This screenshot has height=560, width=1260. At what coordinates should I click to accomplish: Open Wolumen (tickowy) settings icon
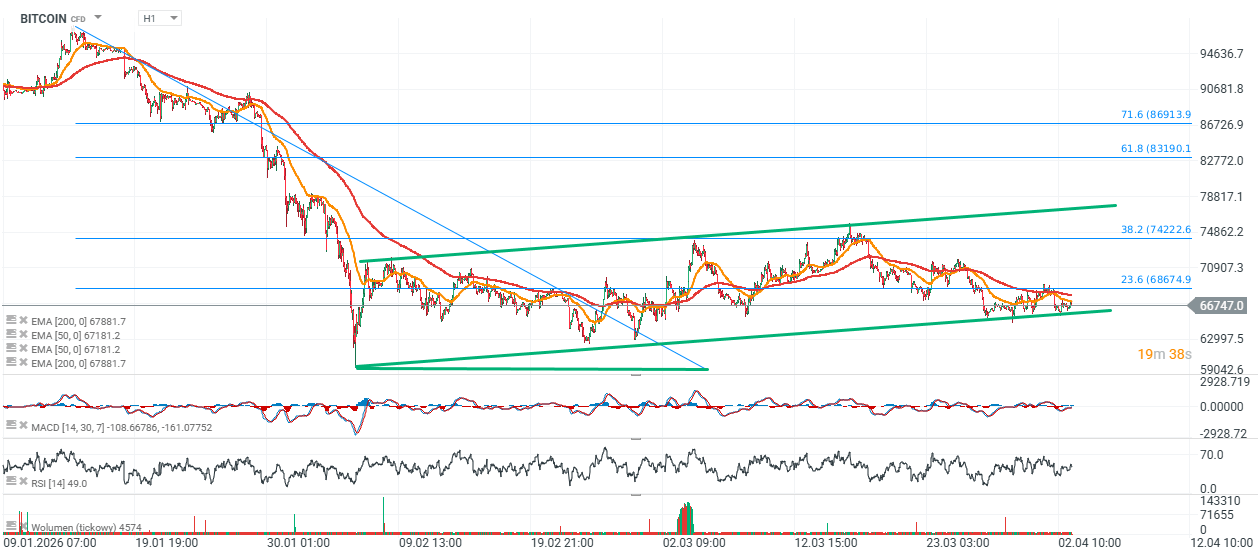[10, 526]
